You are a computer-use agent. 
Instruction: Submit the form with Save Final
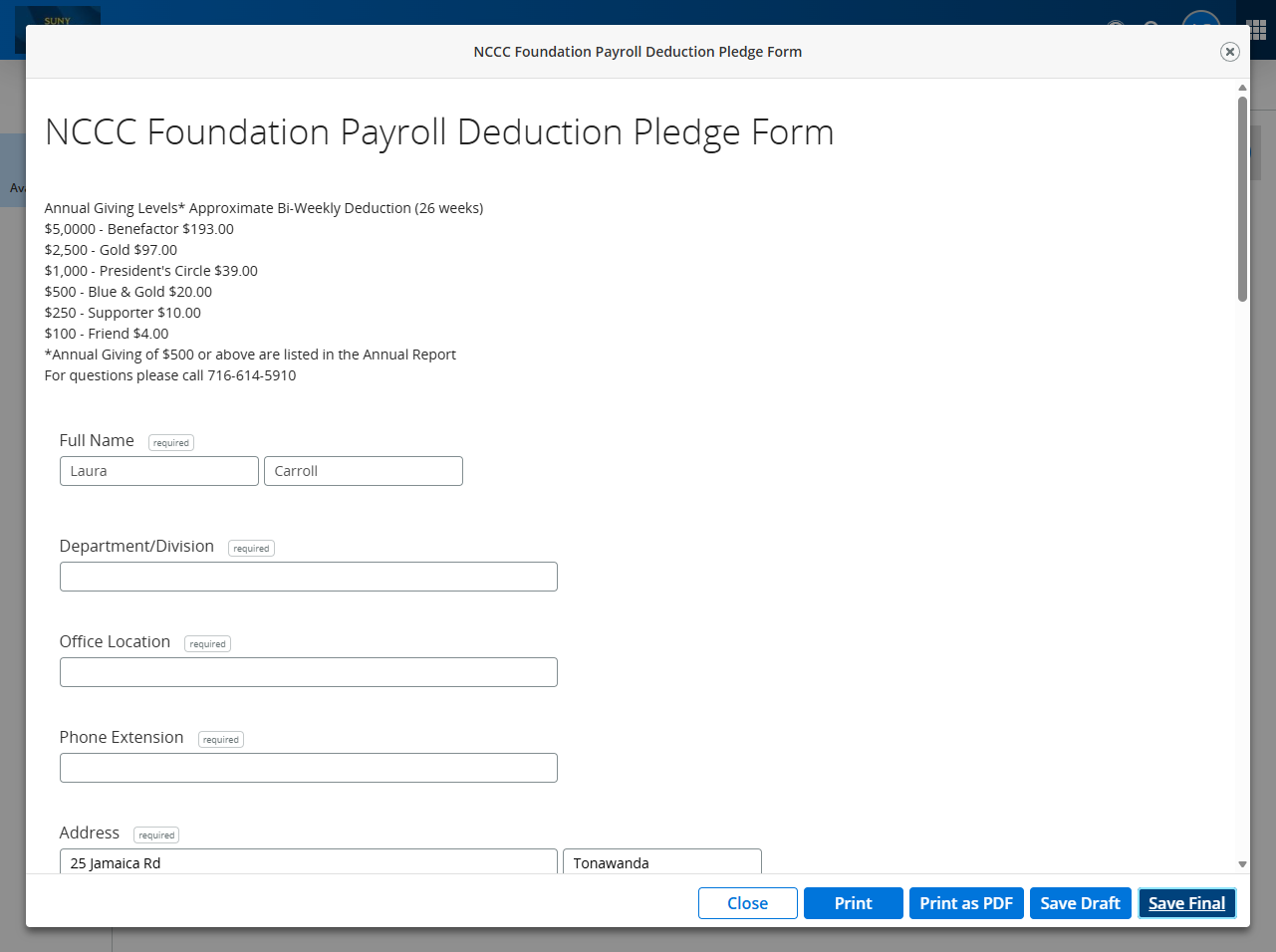tap(1187, 903)
